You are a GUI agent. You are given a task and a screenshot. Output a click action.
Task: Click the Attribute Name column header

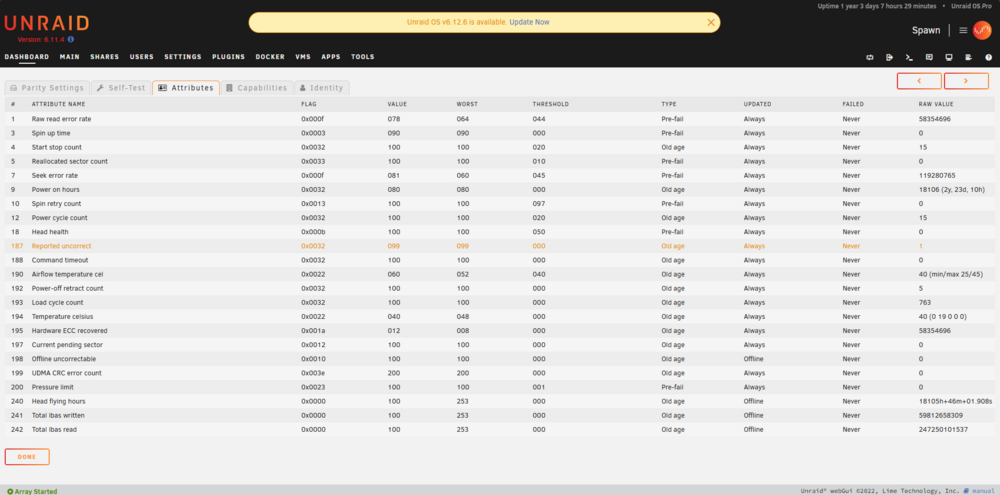pyautogui.click(x=59, y=104)
